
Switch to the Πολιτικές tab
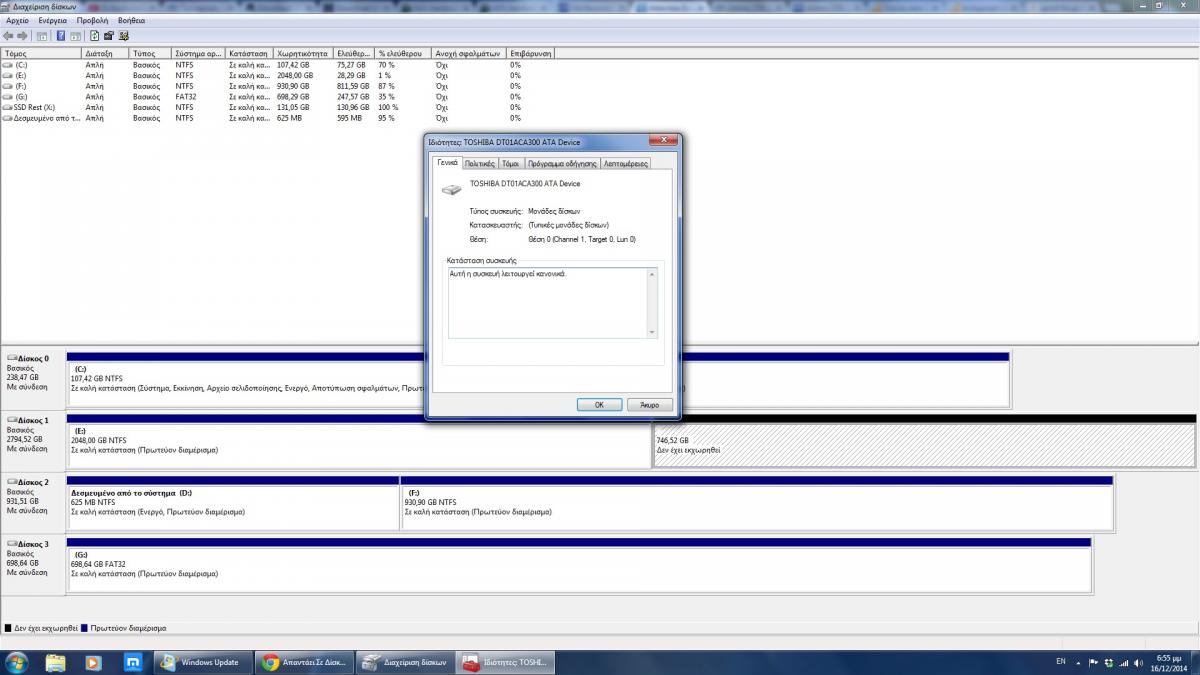(480, 163)
